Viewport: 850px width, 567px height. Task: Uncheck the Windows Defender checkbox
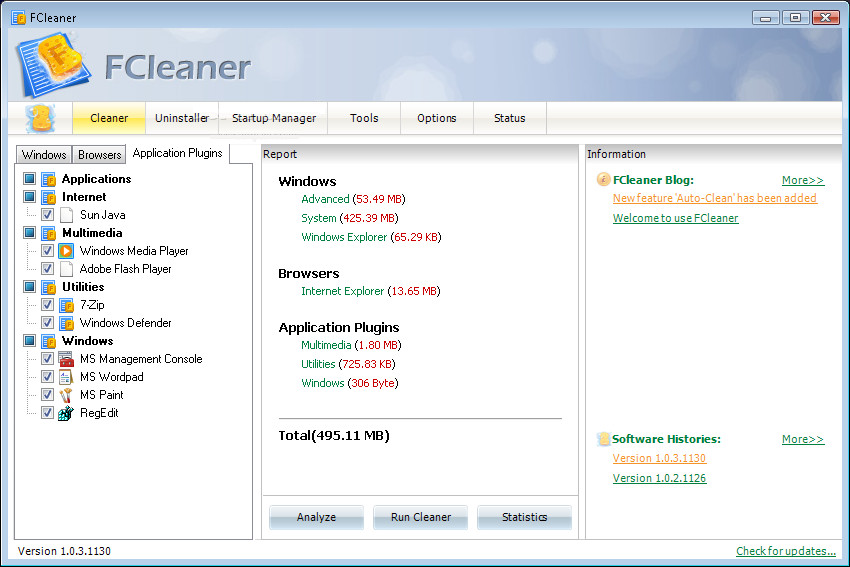47,323
